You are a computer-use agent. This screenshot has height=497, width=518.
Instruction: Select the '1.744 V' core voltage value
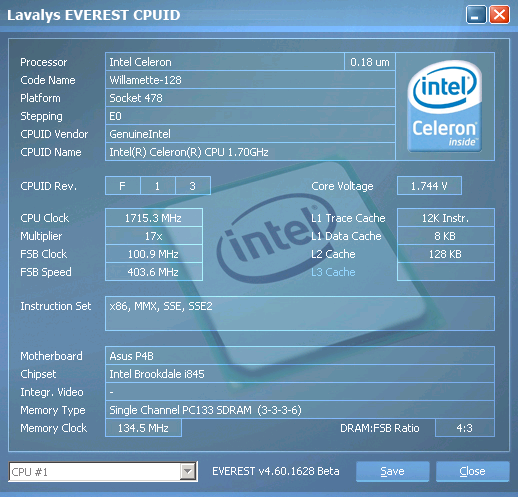coord(429,186)
